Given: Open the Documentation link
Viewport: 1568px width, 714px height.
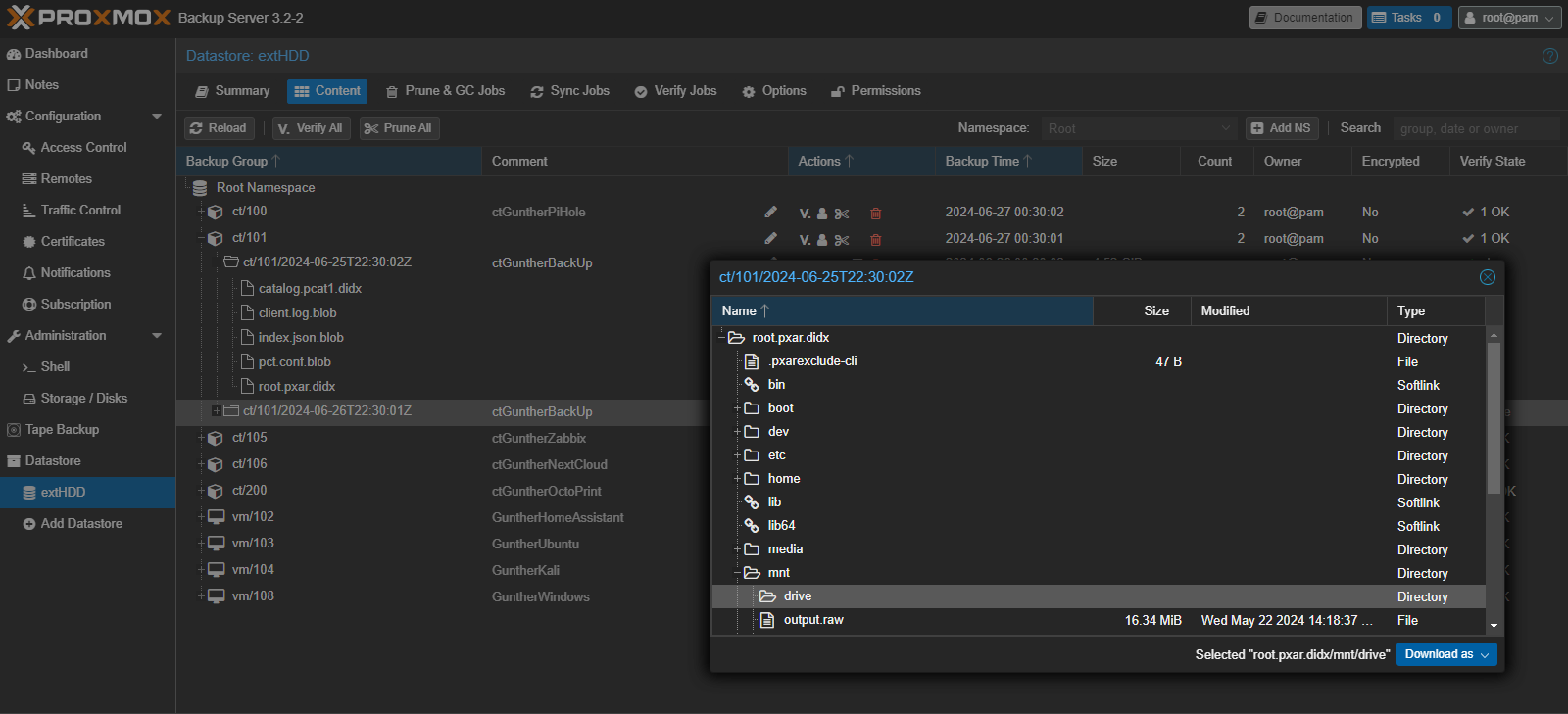Looking at the screenshot, I should click(x=1305, y=18).
